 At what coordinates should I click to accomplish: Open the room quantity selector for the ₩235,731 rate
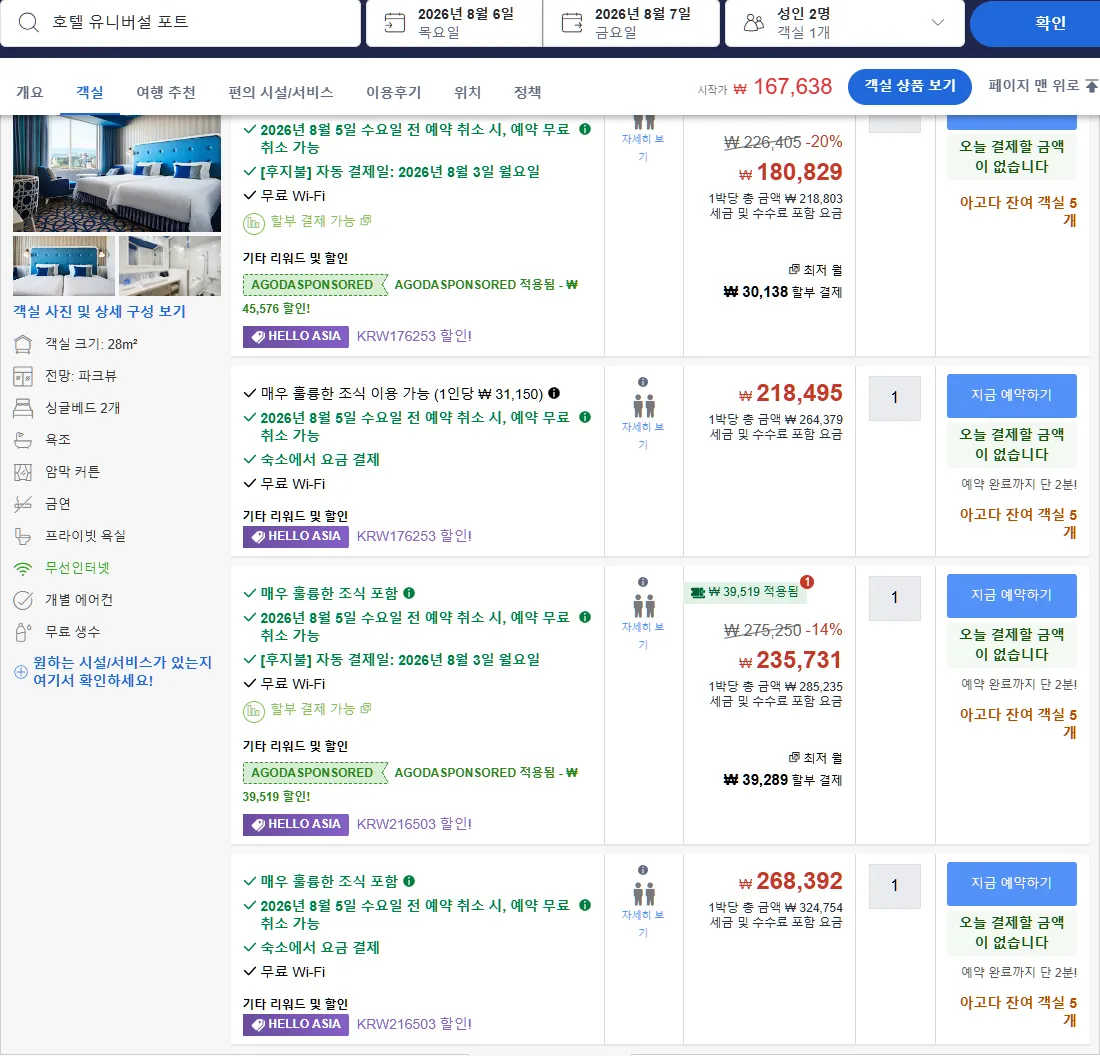coord(894,598)
